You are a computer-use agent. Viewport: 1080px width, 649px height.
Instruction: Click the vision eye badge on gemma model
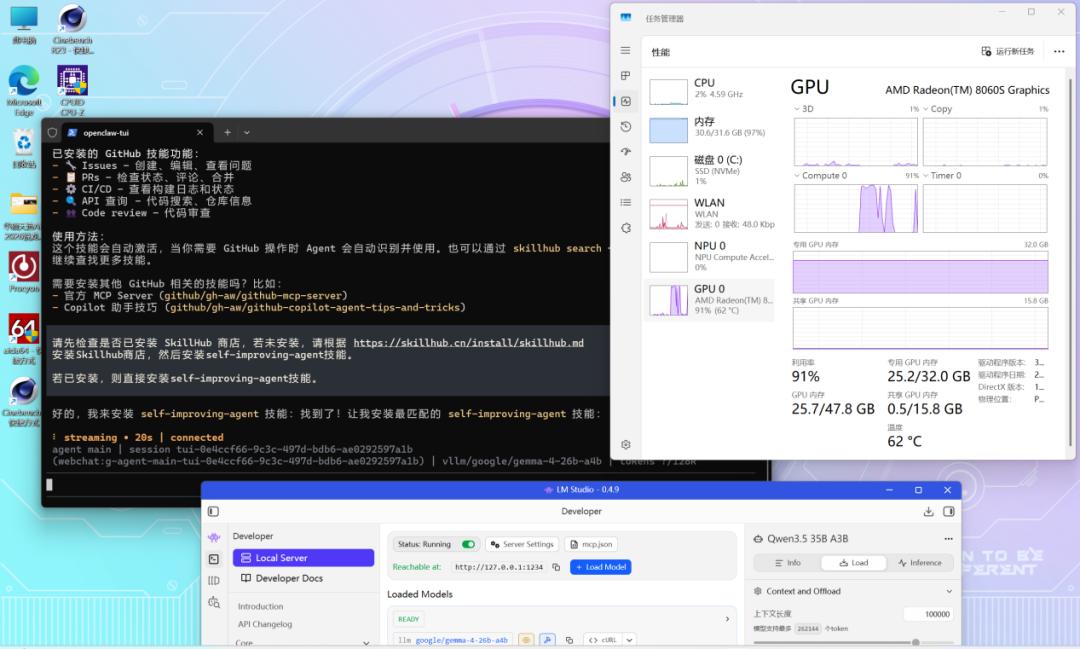click(x=526, y=640)
